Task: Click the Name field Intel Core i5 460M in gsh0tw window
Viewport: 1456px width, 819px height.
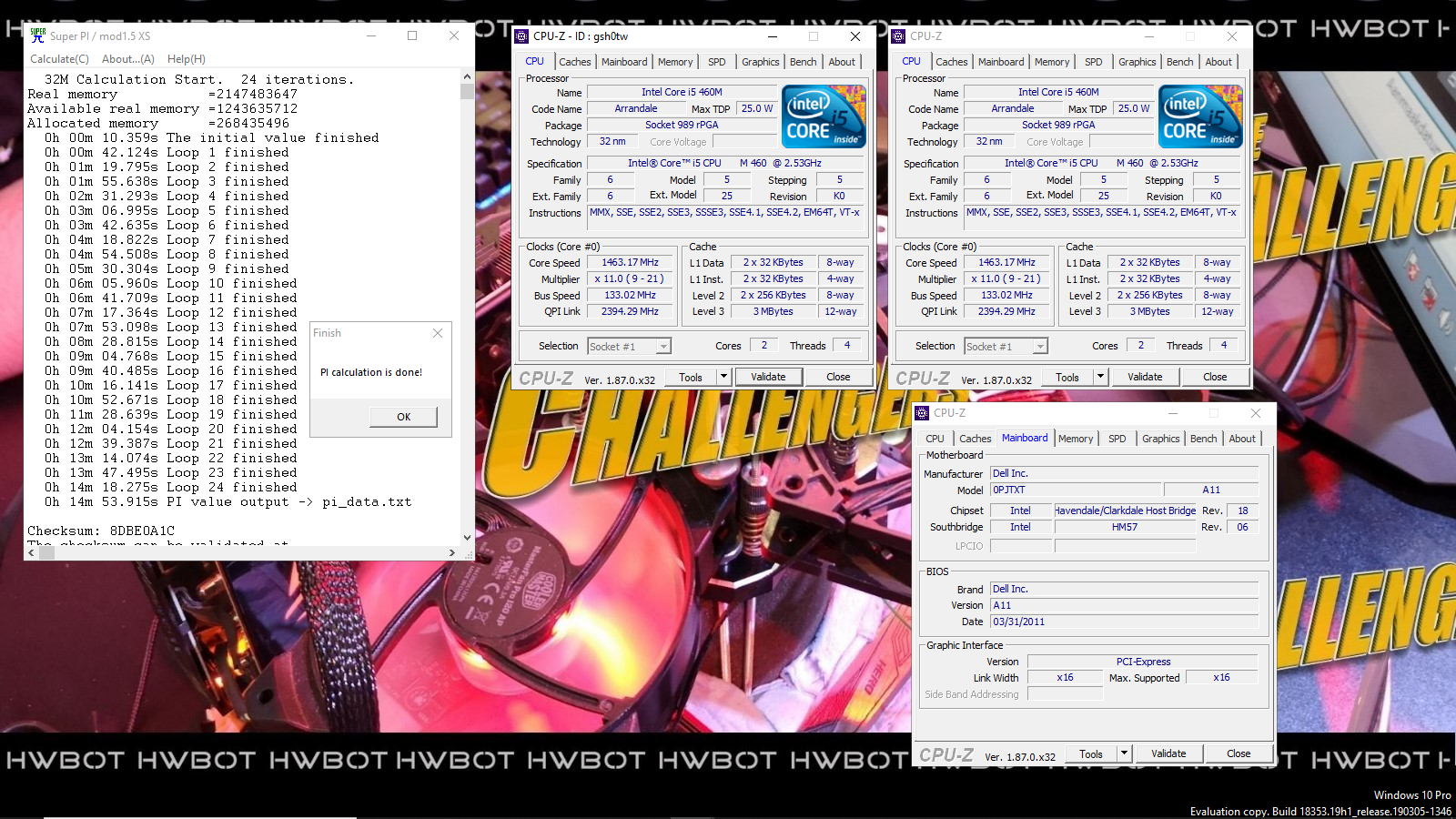Action: [x=682, y=92]
